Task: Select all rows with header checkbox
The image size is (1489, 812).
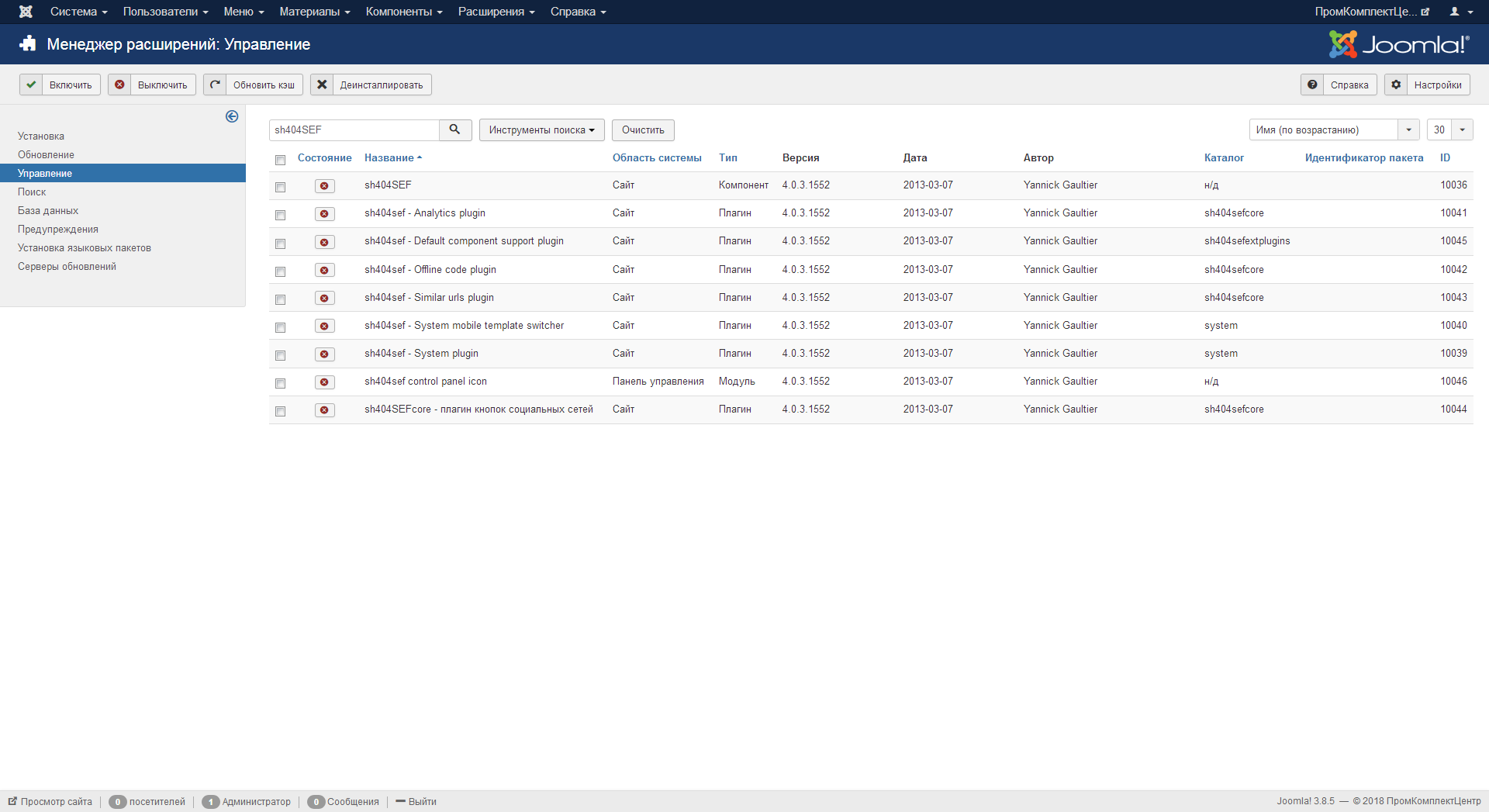Action: click(281, 160)
